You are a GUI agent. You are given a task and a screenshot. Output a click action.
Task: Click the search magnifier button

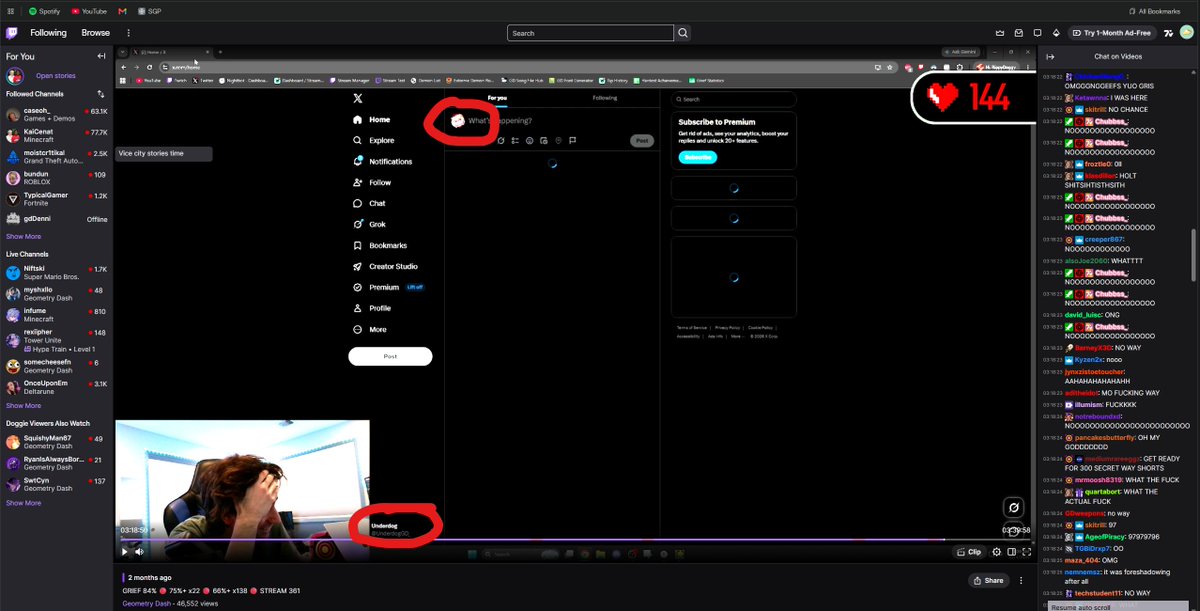683,33
